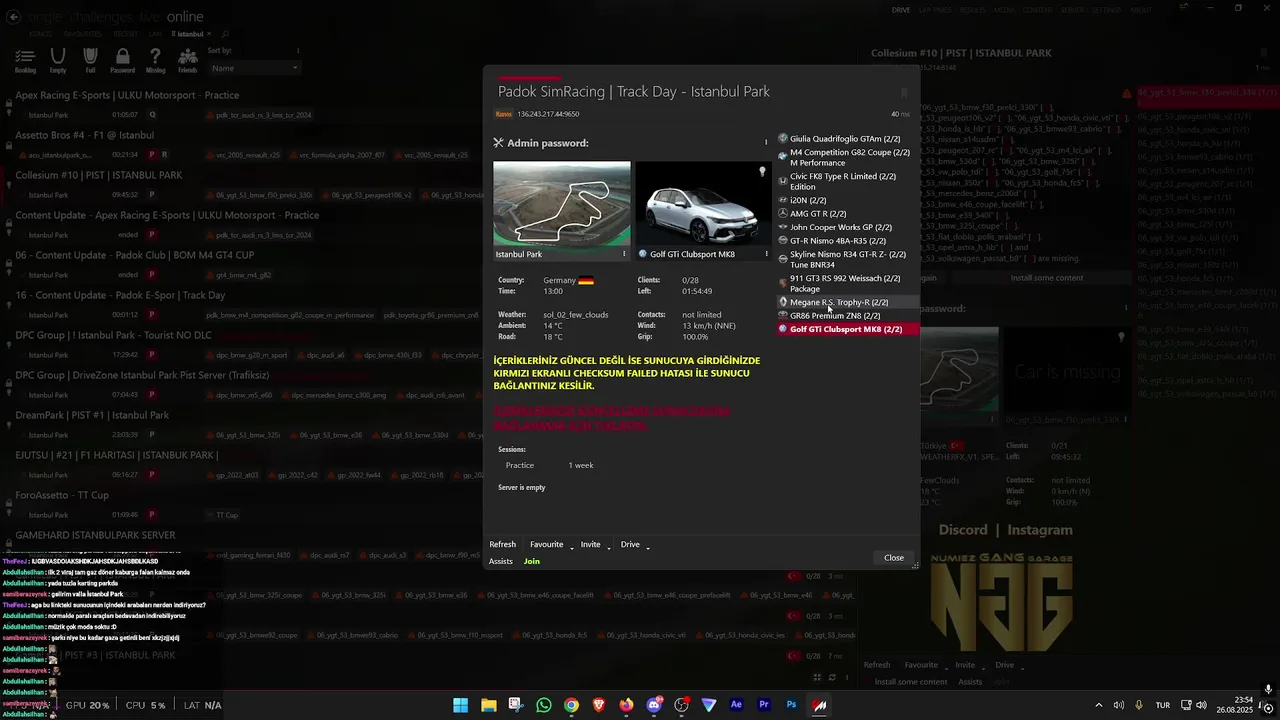Click the Mini logo beside John Cooper Works GP
The width and height of the screenshot is (1280, 720).
pos(783,227)
